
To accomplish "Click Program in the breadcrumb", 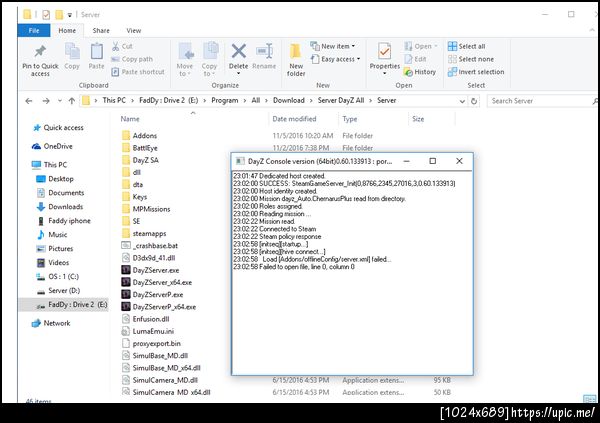I will [x=225, y=100].
